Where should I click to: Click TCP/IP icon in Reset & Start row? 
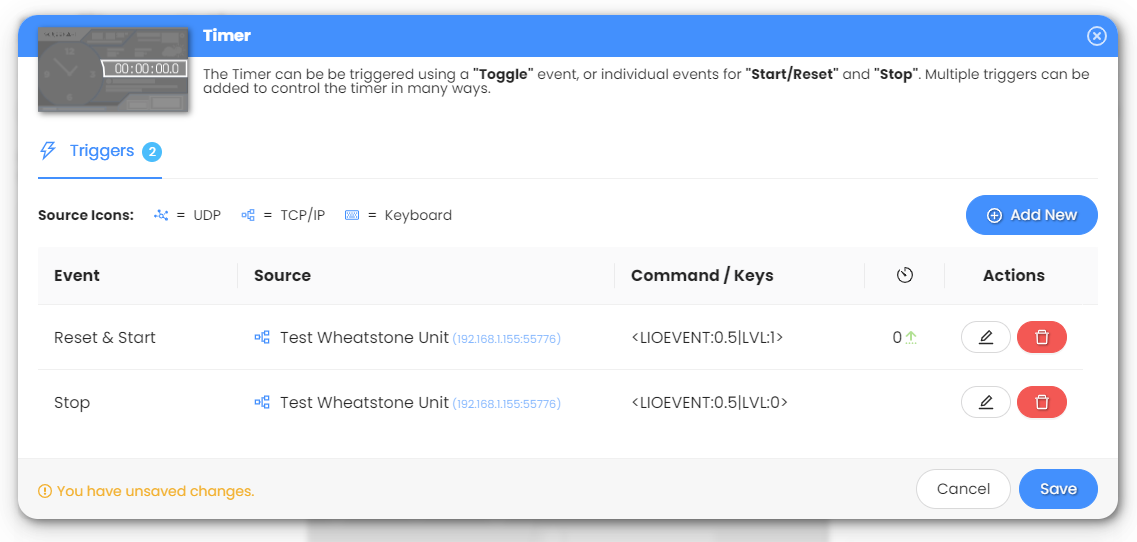pos(262,338)
